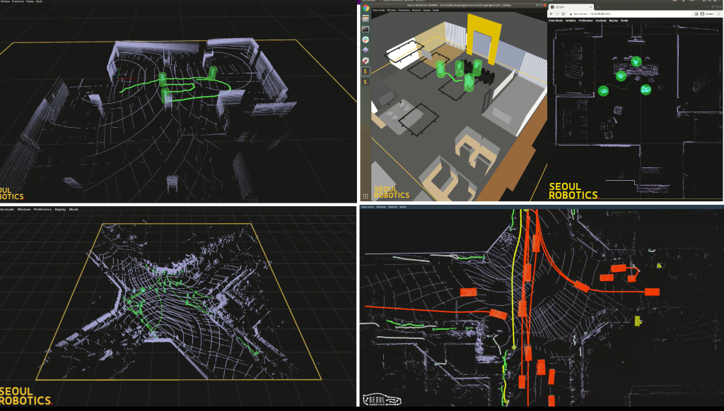Open Mode menu in bottom-left intersection window
Screen dimensions: 724x411
tap(73, 209)
